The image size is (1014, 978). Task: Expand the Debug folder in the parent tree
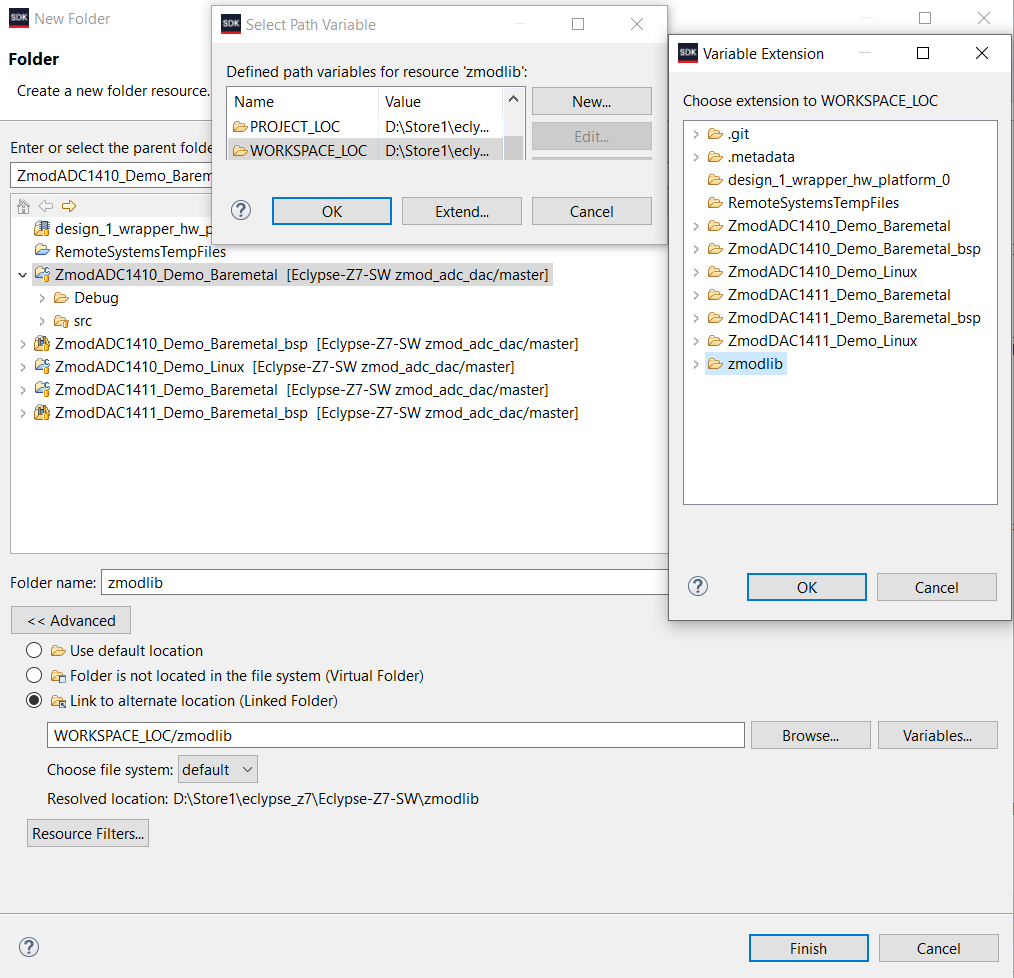click(x=42, y=298)
